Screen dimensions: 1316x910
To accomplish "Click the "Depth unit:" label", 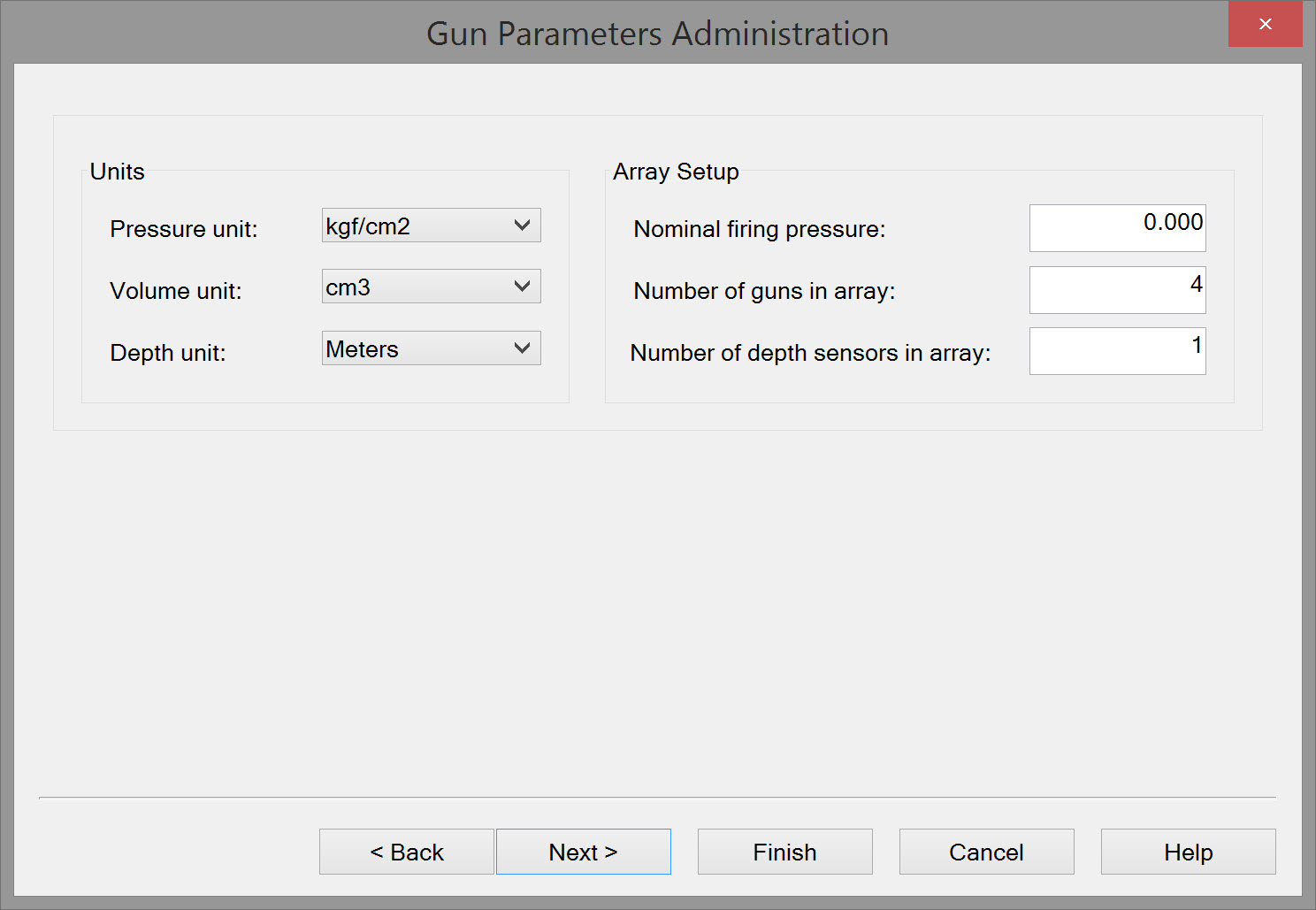I will [x=168, y=353].
